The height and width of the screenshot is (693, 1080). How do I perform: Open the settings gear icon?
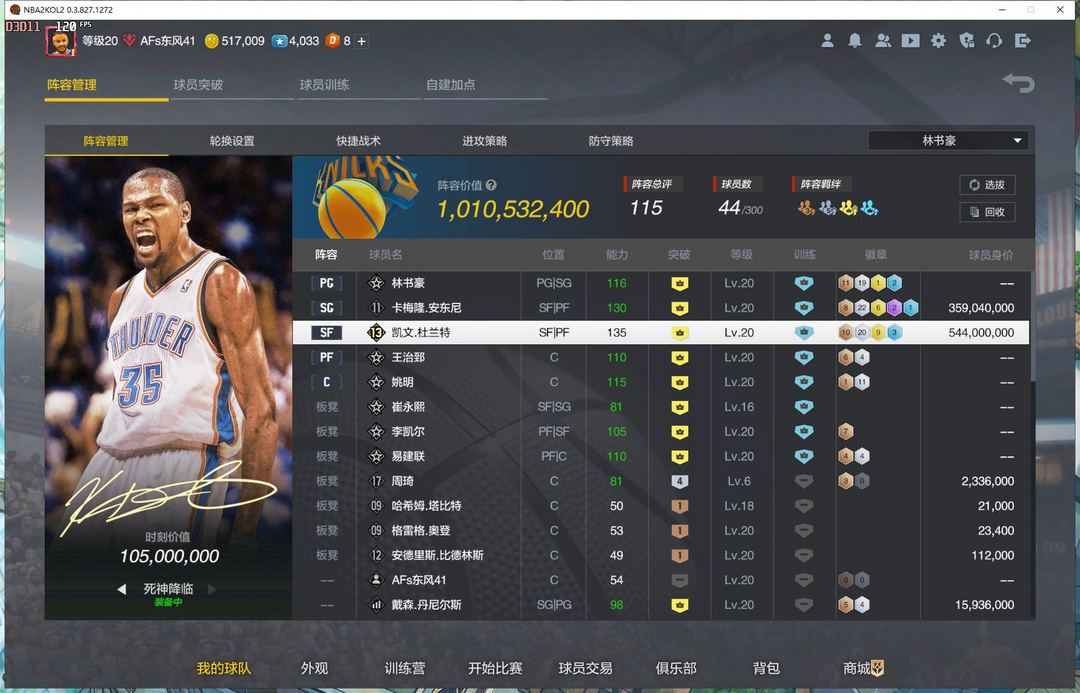pyautogui.click(x=938, y=41)
